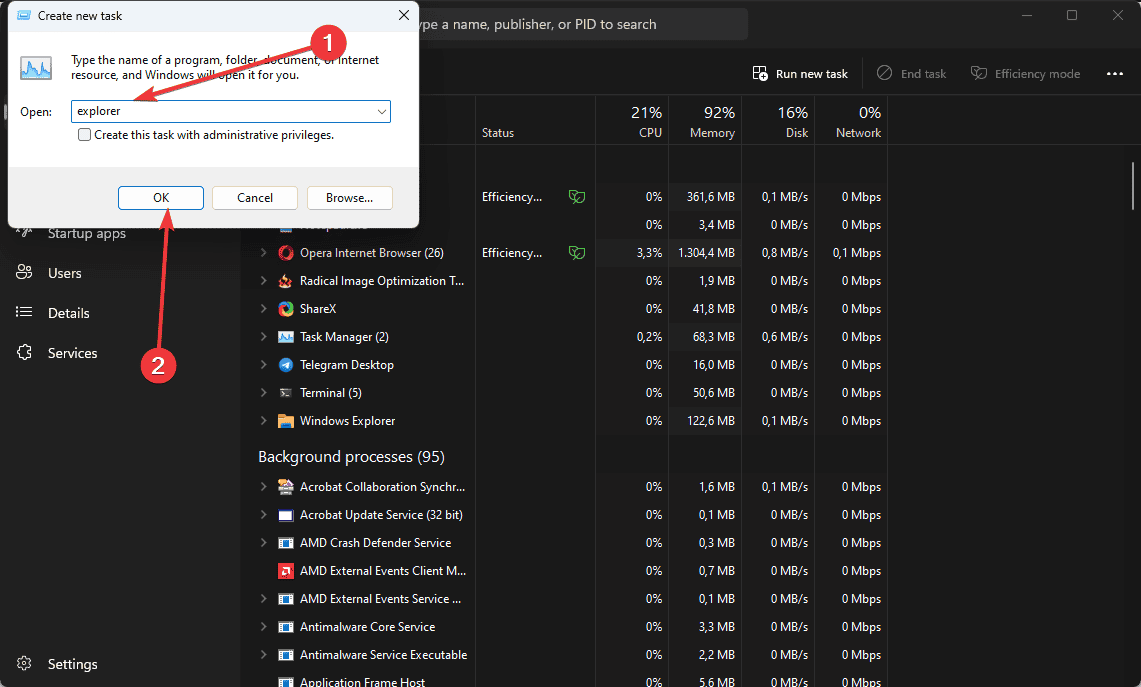Viewport: 1141px width, 687px height.
Task: Open the three-dots more options menu
Action: [x=1114, y=74]
